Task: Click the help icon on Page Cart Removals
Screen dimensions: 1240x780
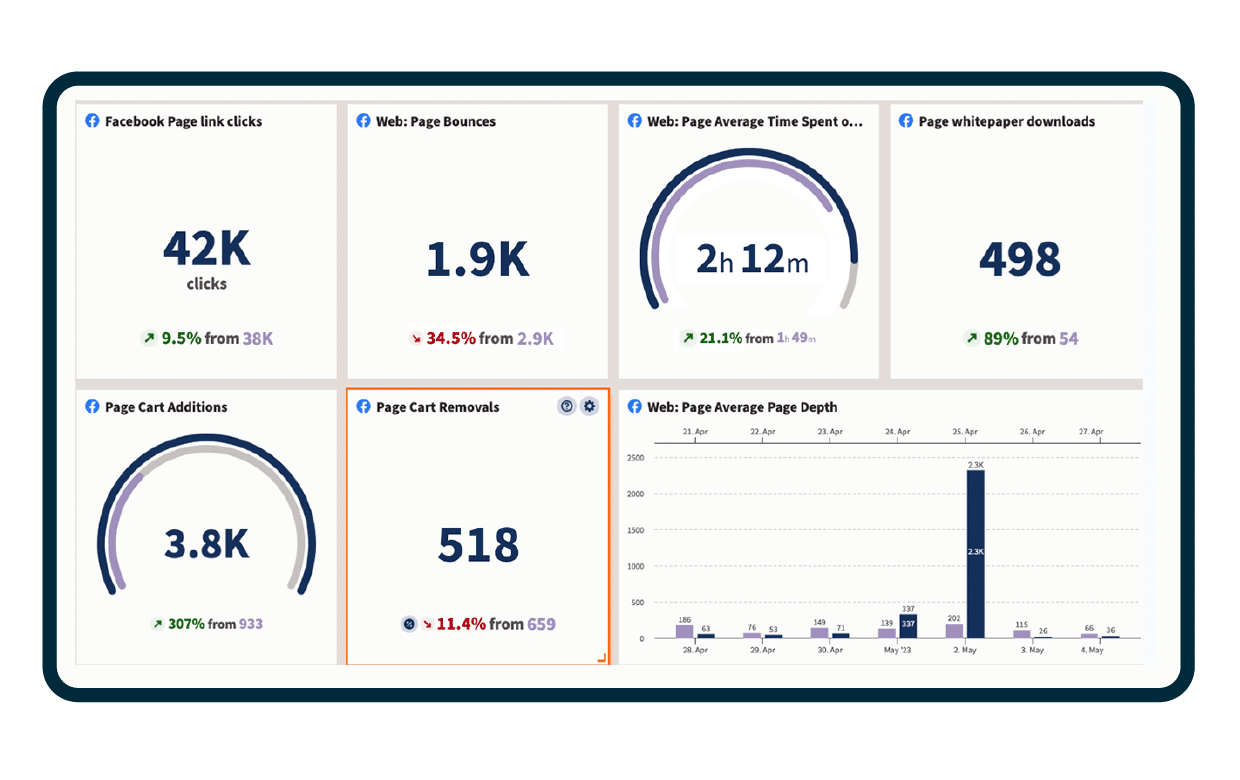Action: coord(567,406)
